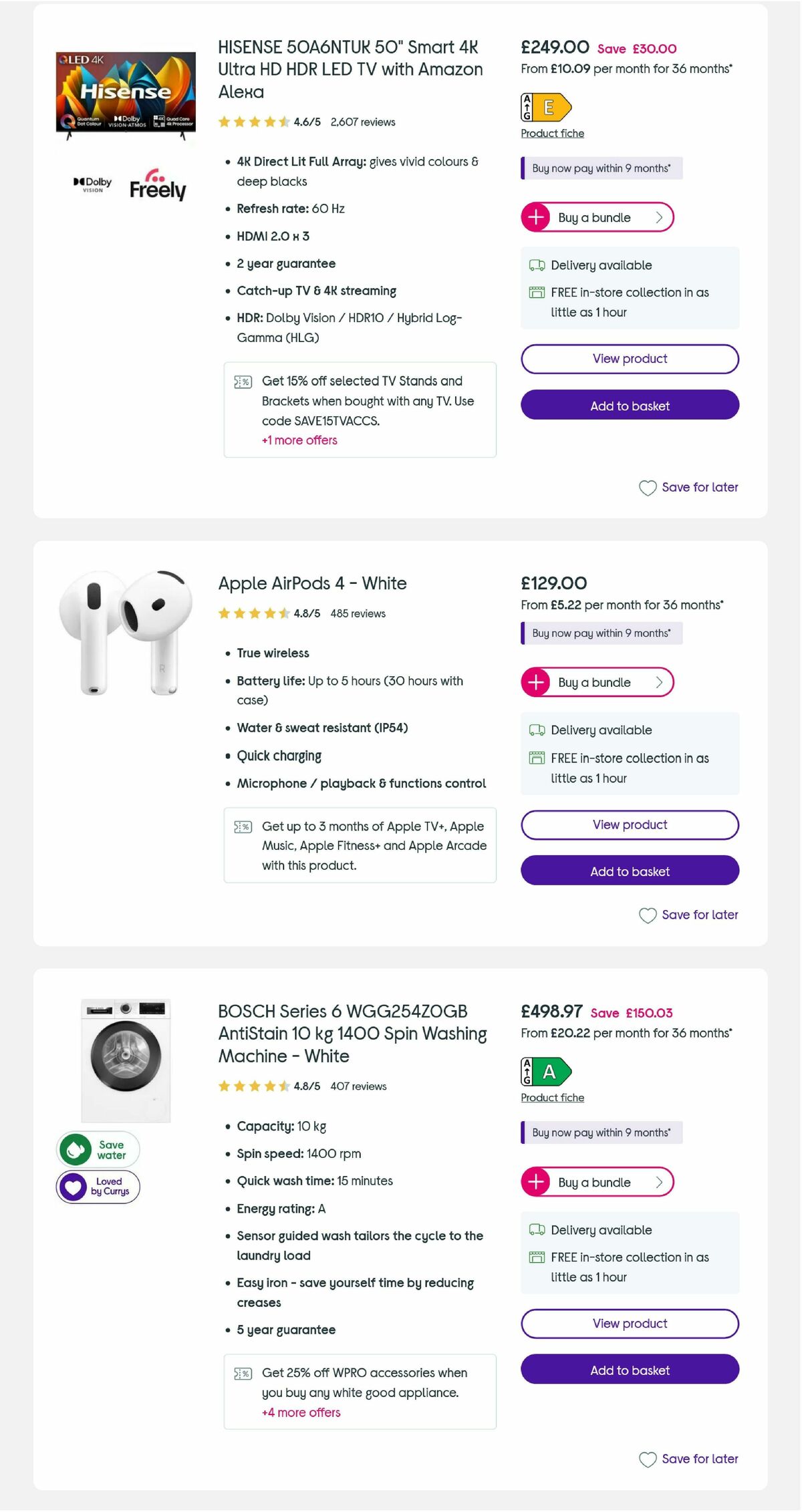Click View product for the AirPods 4
Image resolution: width=802 pixels, height=1512 pixels.
628,824
